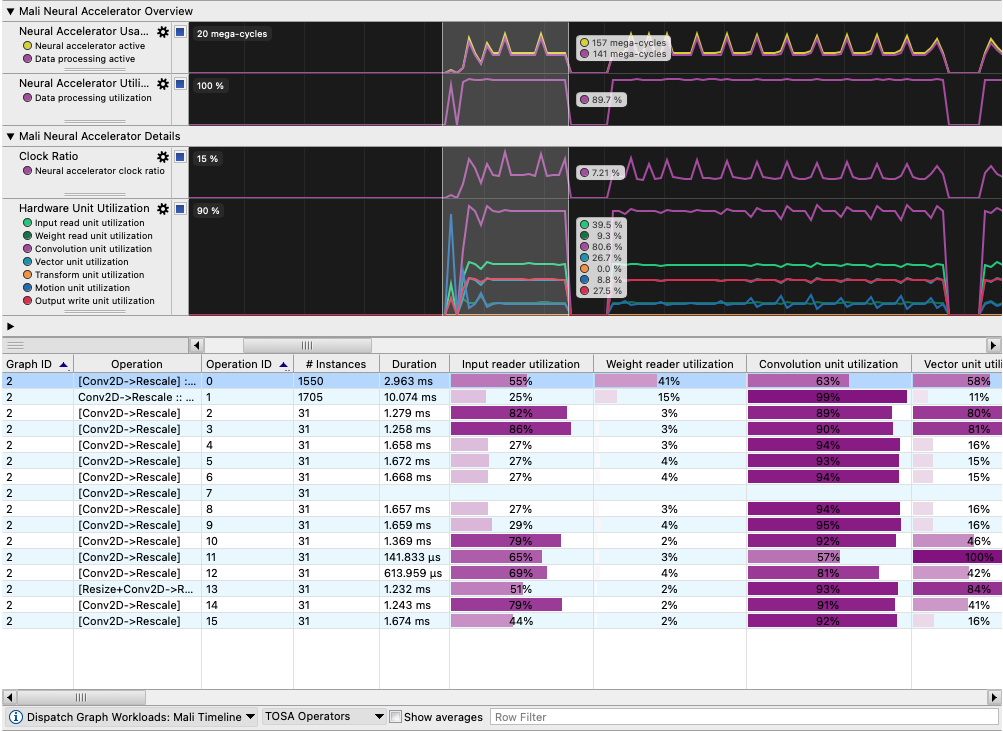Click the timeline horizontal scrollbar thumb
This screenshot has width=1003, height=732.
(x=307, y=346)
